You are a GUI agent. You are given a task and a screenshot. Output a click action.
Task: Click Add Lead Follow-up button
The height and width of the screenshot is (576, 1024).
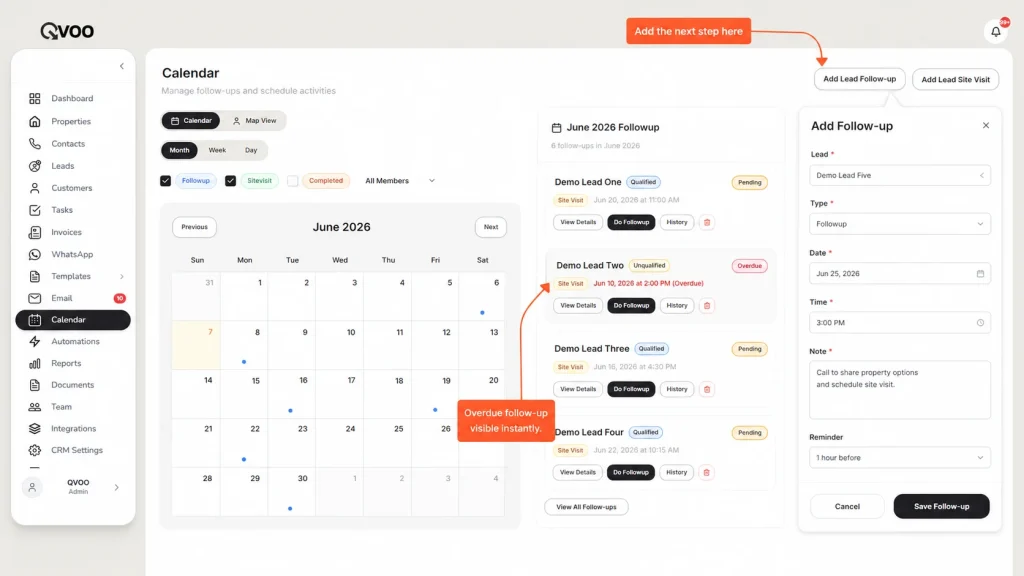point(859,79)
